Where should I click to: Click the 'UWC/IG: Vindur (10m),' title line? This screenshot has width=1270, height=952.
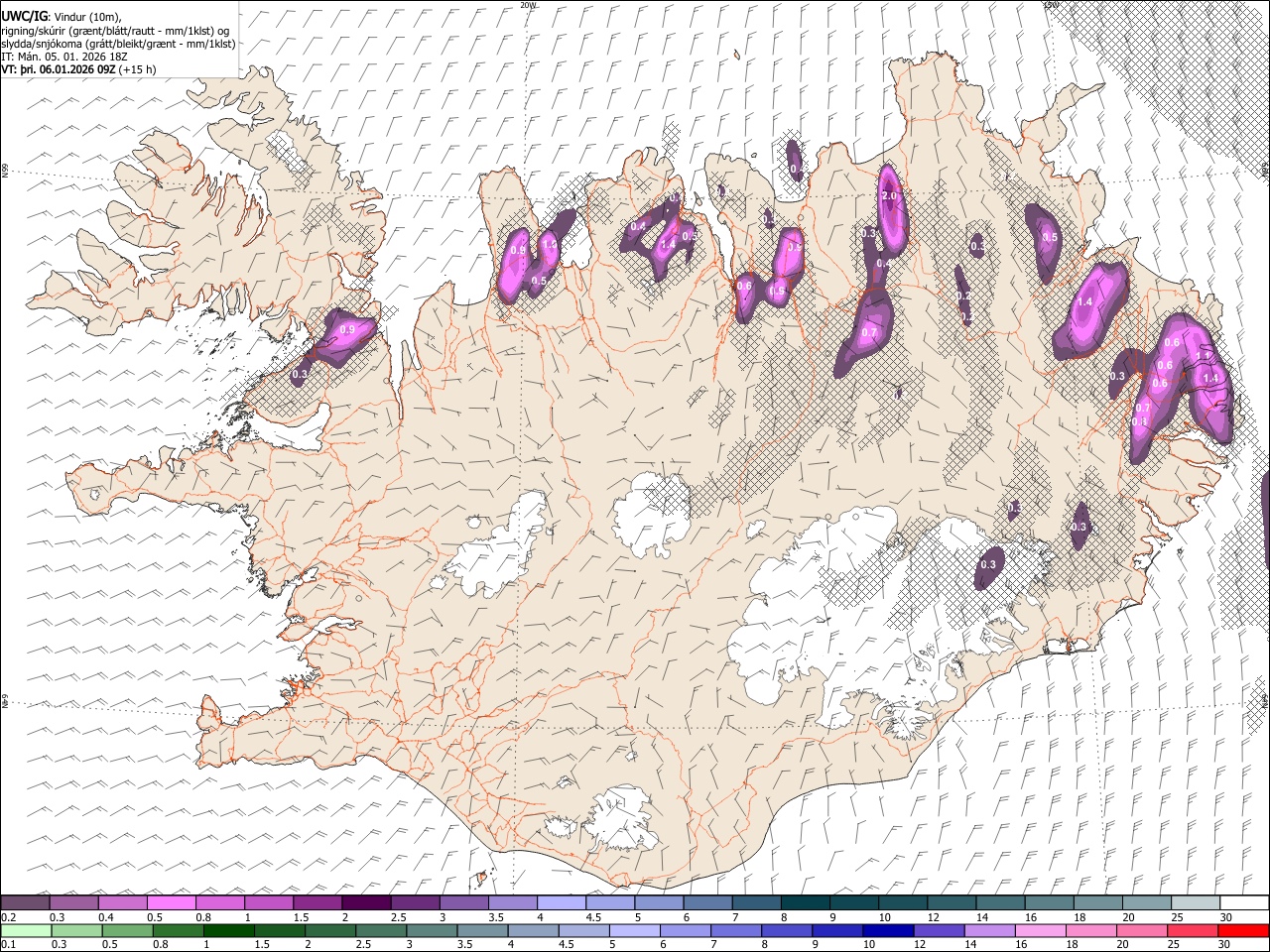(61, 16)
